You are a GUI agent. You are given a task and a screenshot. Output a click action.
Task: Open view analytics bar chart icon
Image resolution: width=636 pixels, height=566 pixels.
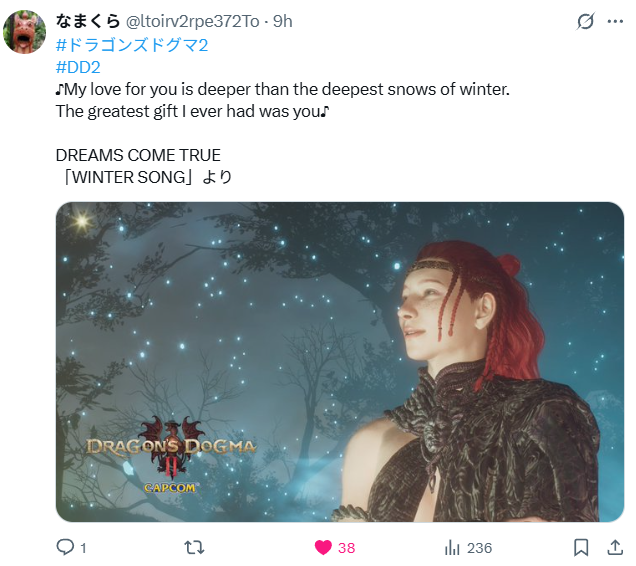click(452, 547)
